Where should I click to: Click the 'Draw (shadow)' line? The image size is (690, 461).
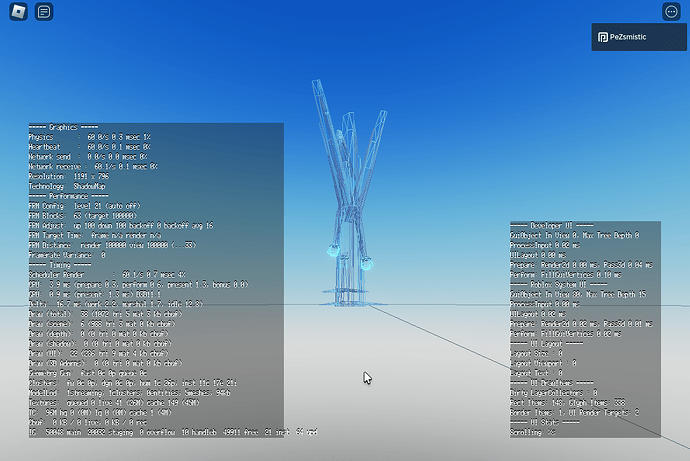100,344
